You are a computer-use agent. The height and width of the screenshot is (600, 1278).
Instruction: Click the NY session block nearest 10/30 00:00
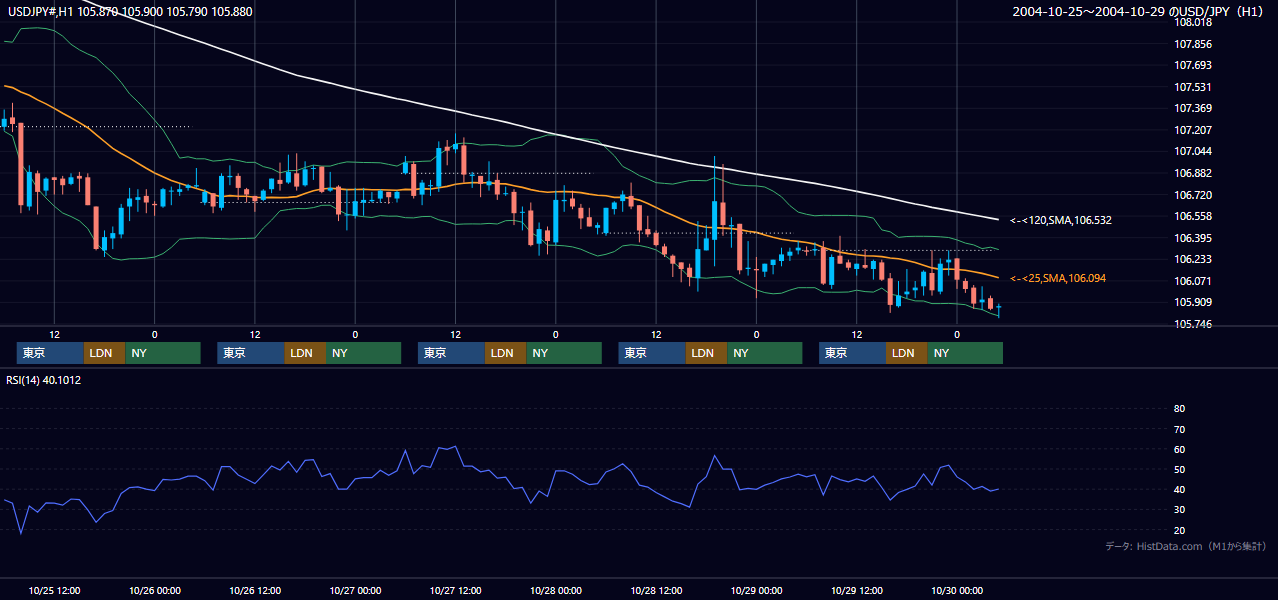pos(965,353)
